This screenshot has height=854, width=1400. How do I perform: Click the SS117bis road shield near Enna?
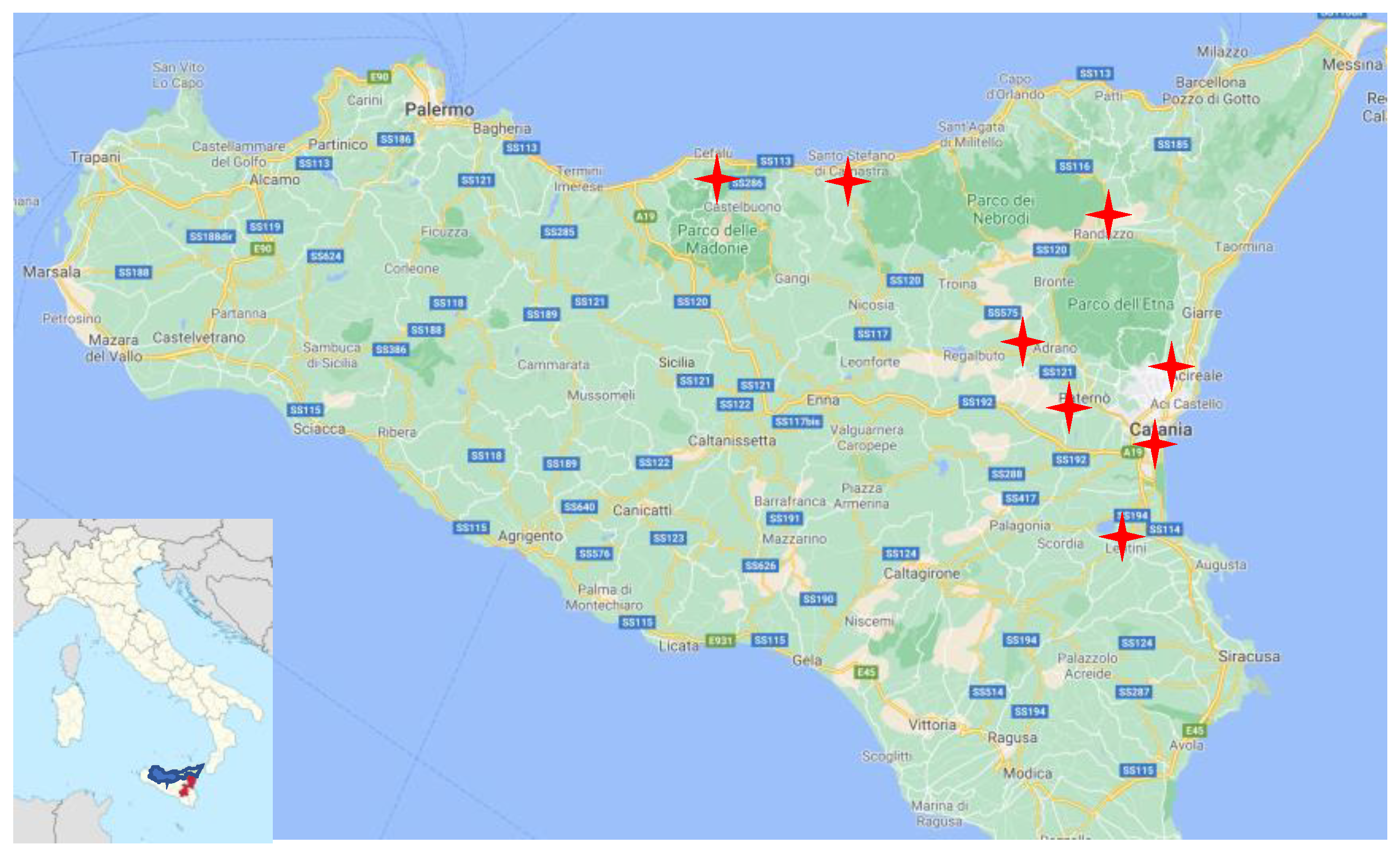797,421
